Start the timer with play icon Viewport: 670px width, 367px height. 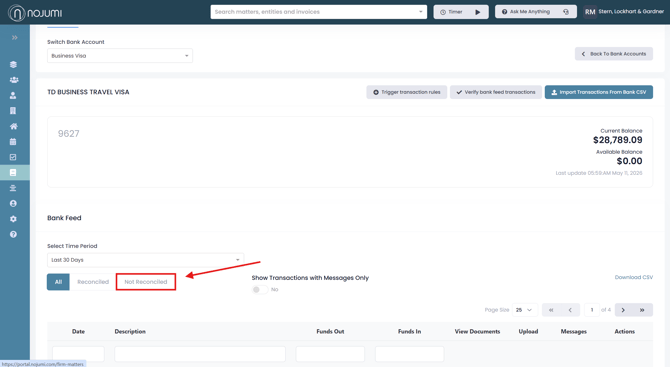478,12
